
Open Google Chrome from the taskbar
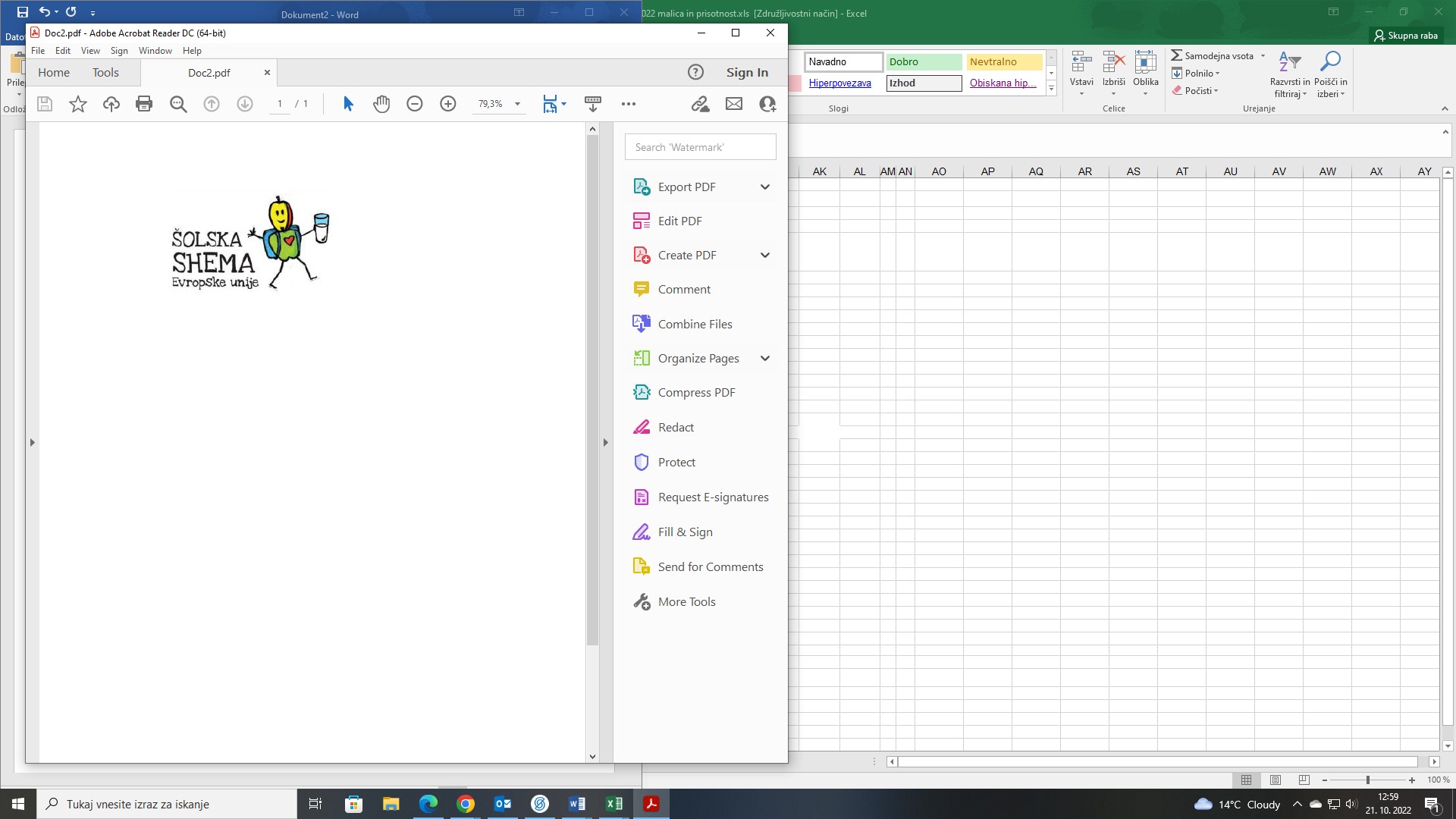point(466,804)
